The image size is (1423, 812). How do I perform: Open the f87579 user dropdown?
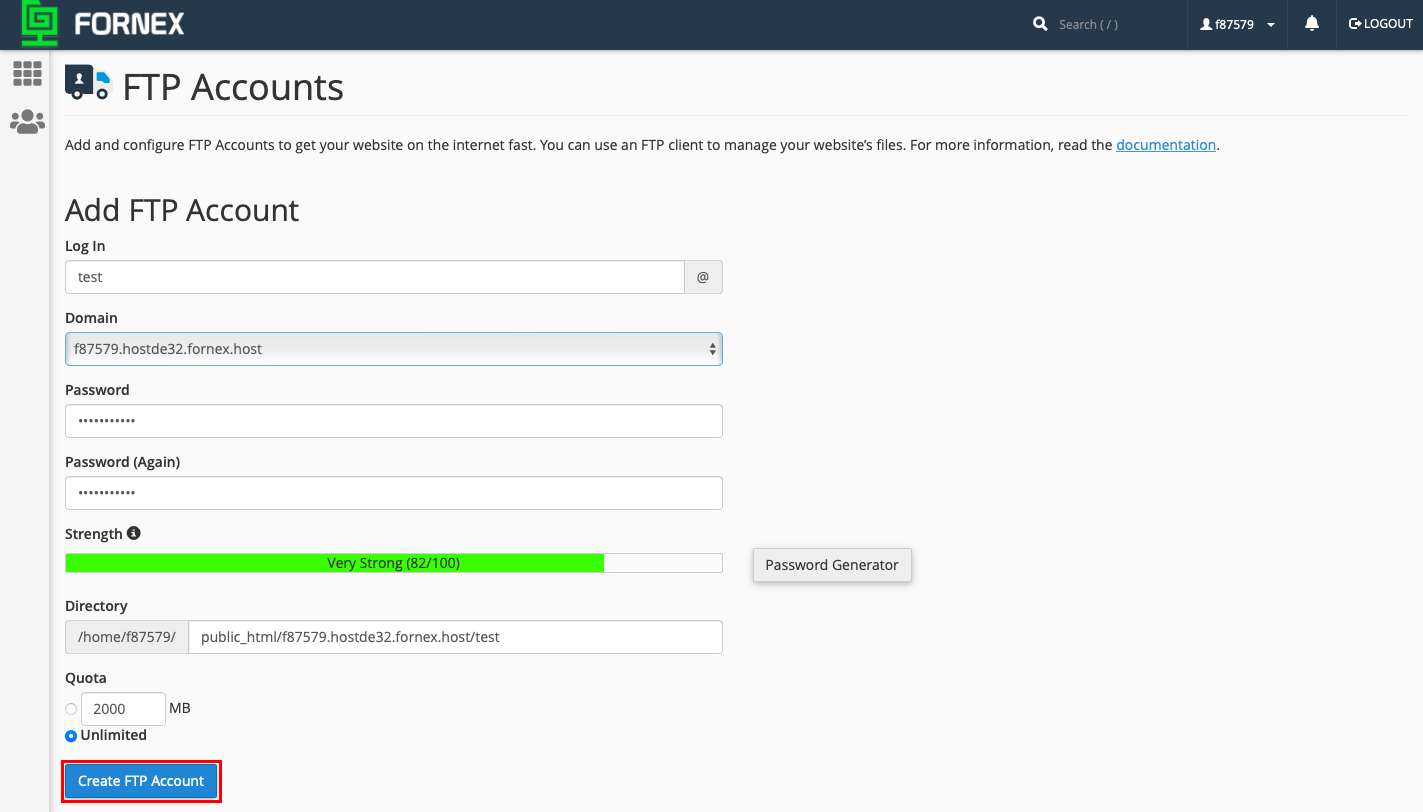click(1237, 24)
